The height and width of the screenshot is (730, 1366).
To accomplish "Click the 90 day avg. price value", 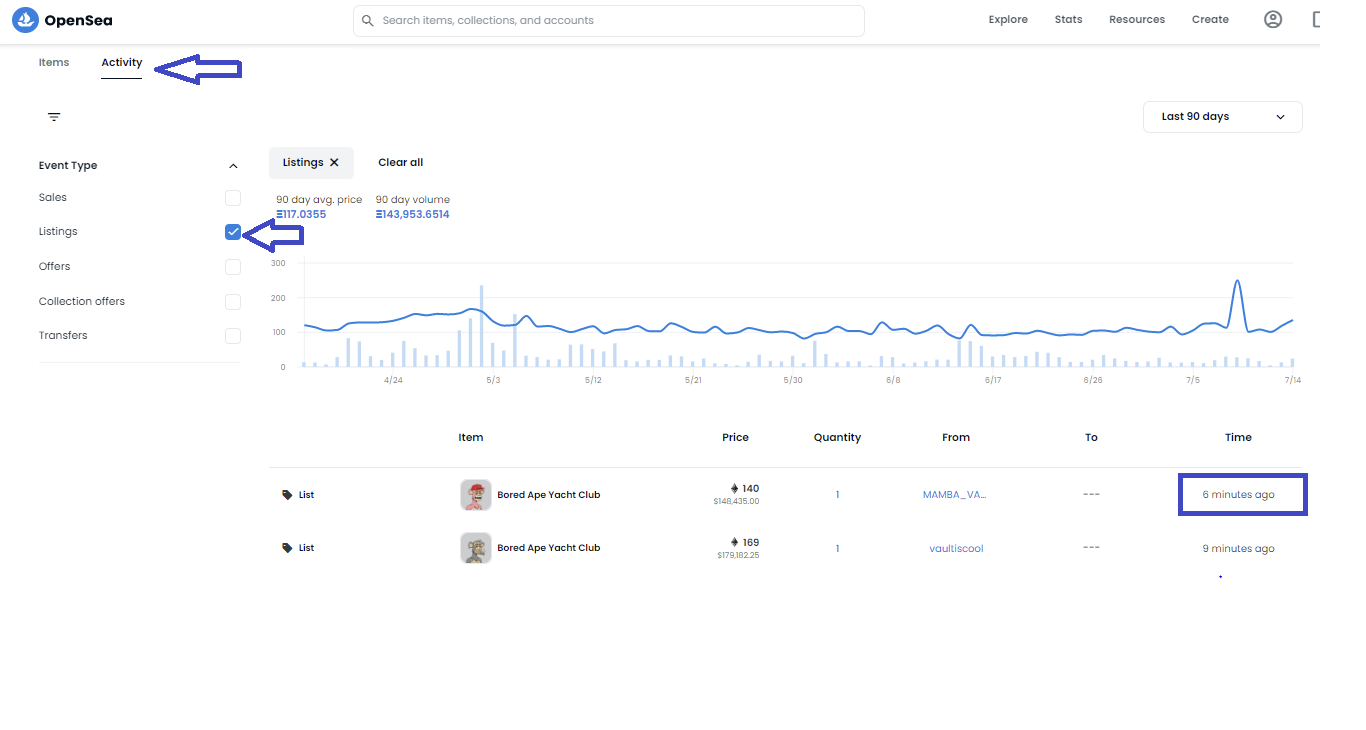I will 301,214.
